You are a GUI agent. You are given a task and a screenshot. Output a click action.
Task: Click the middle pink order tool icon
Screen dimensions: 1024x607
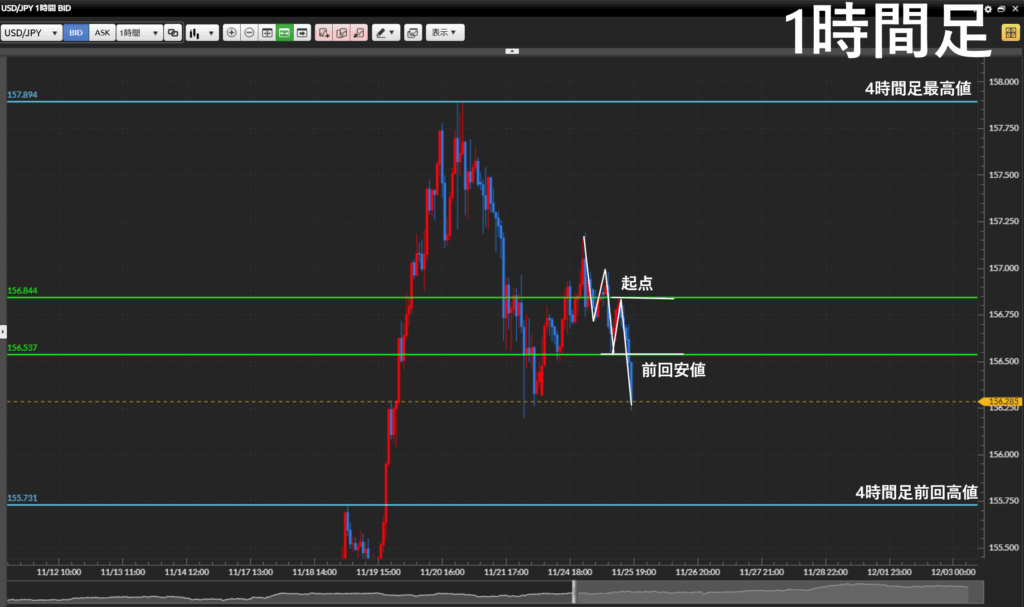341,32
